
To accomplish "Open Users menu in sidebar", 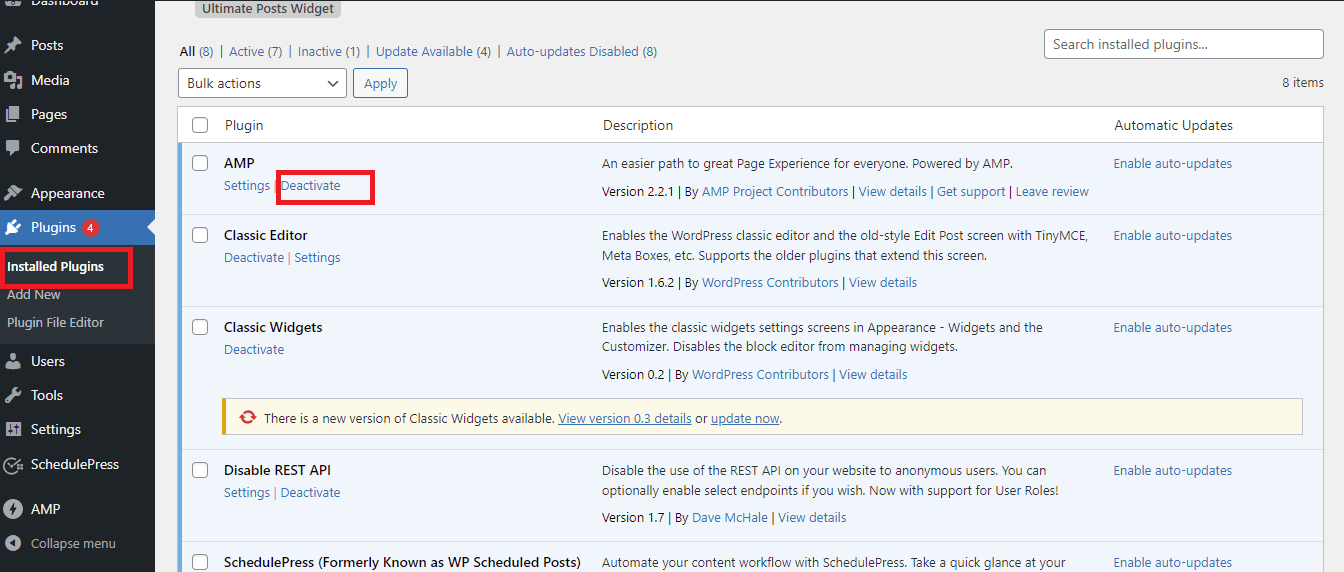I will pos(48,361).
